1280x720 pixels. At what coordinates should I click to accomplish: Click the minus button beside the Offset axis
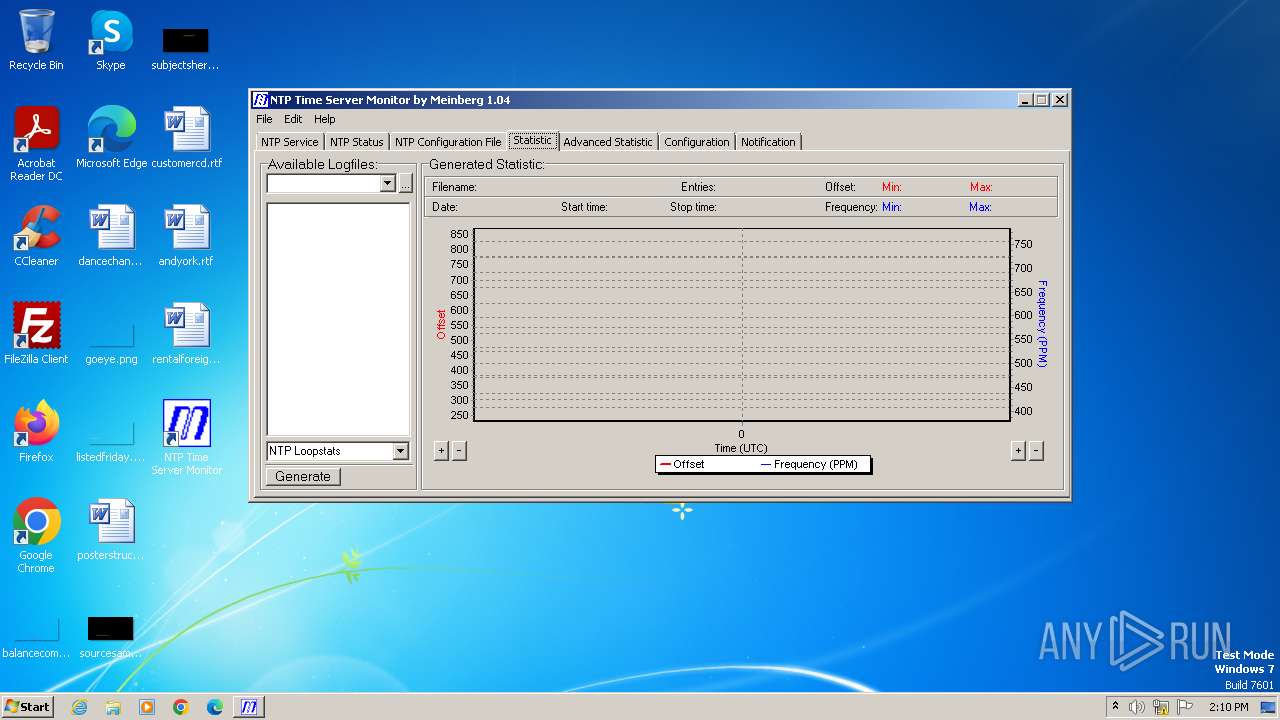pyautogui.click(x=459, y=451)
